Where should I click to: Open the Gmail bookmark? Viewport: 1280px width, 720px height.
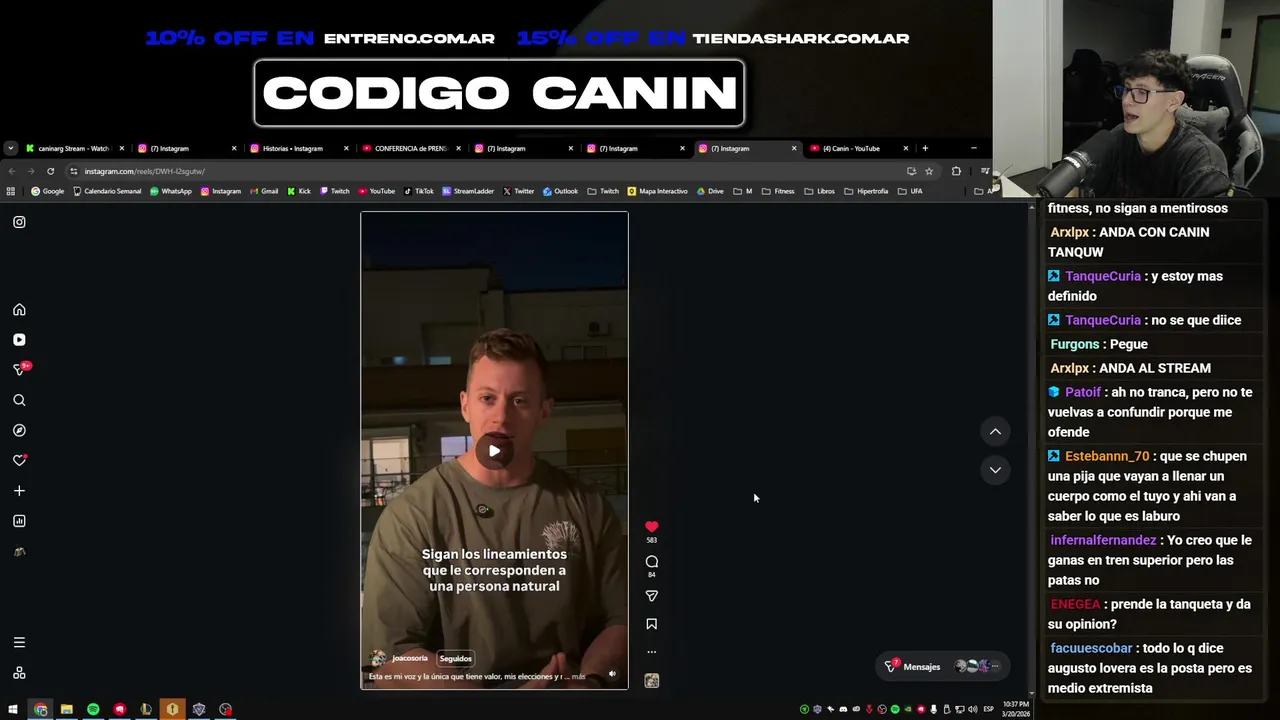(x=264, y=191)
